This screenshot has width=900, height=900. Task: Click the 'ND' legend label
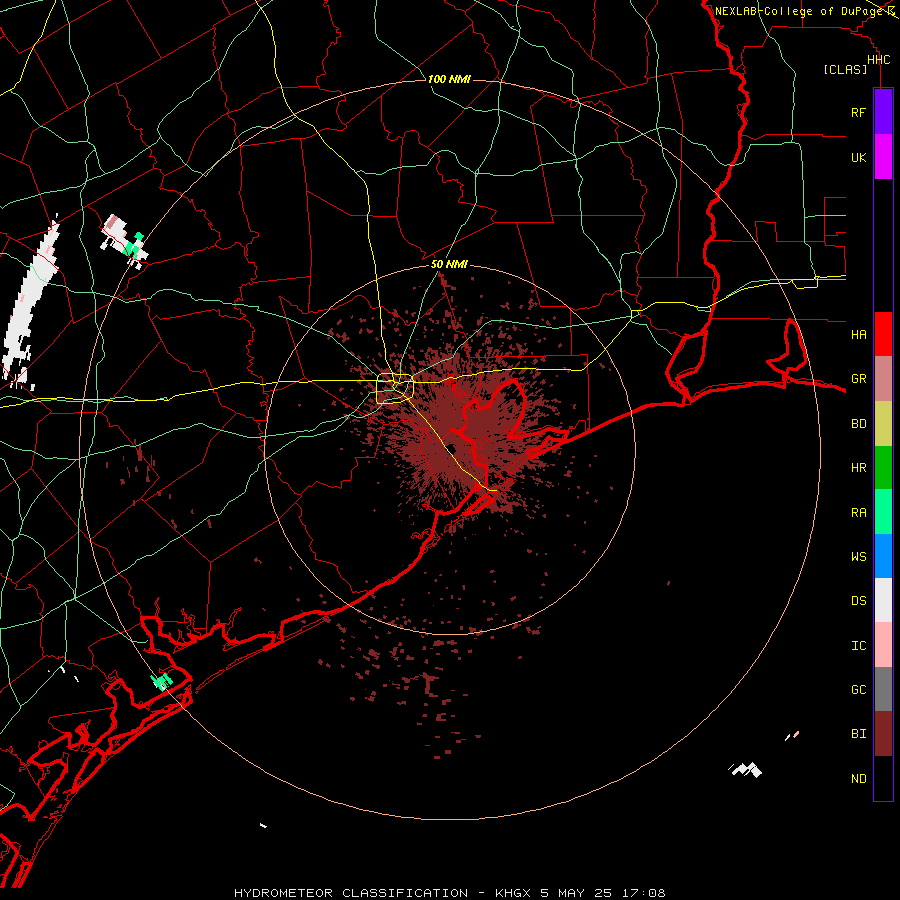(858, 778)
